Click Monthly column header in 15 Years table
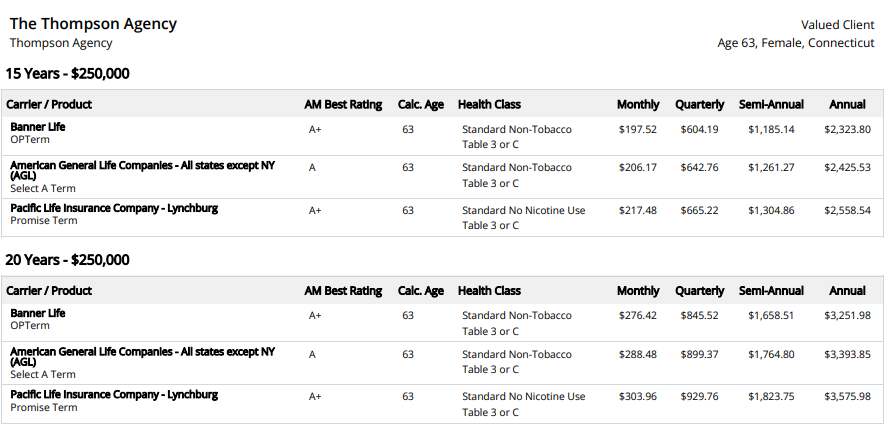Viewport: 893px width, 430px height. (x=638, y=104)
